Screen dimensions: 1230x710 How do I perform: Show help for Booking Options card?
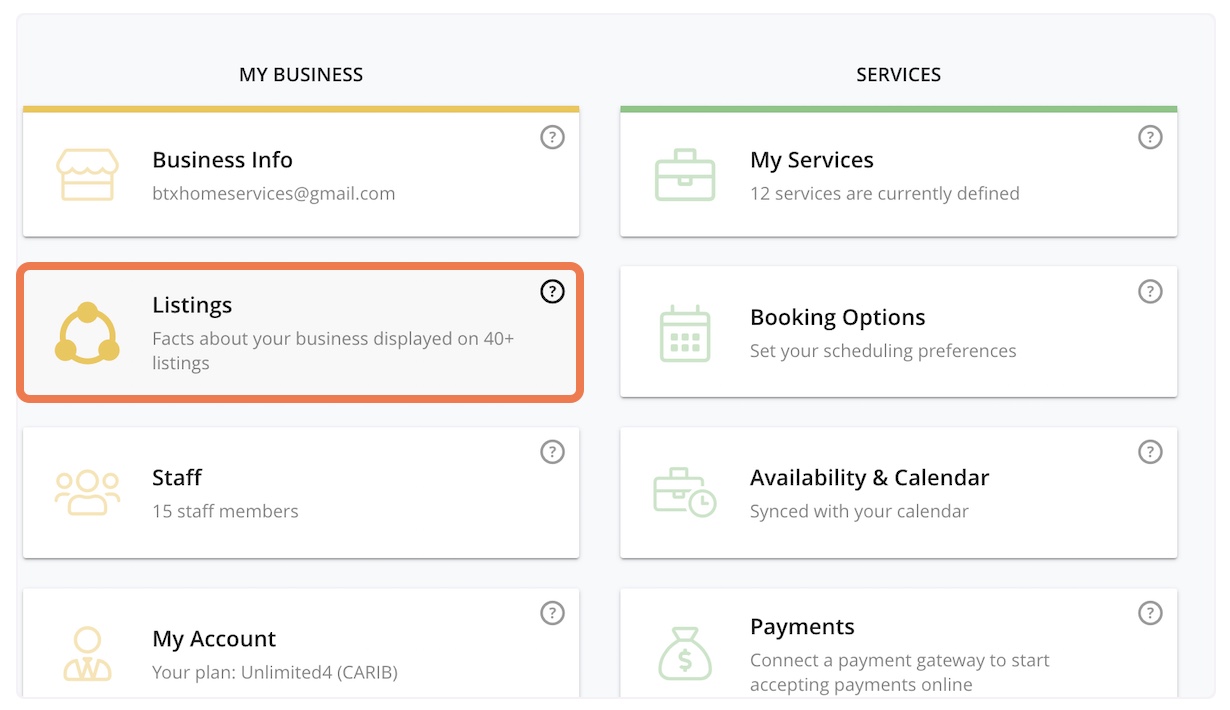pyautogui.click(x=1150, y=291)
